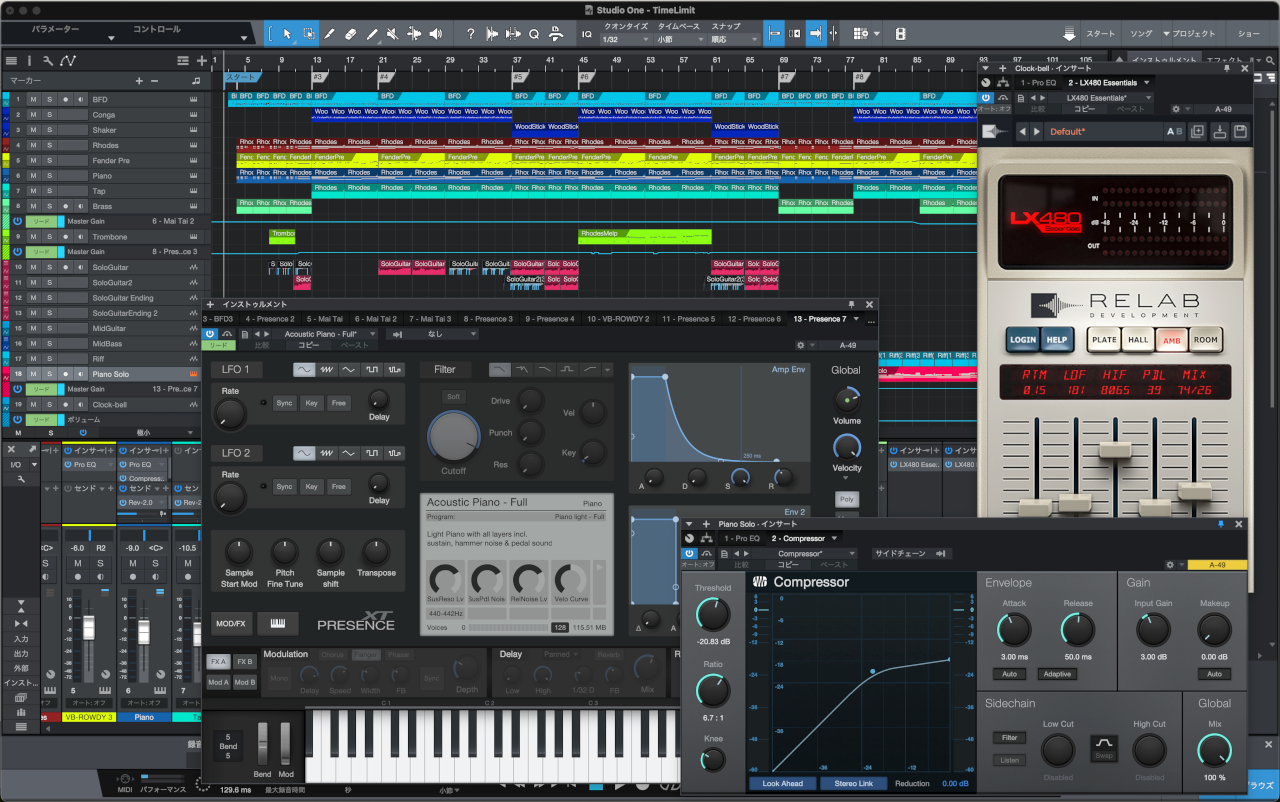This screenshot has height=802, width=1280.
Task: Switch to the 8 - Presence 3 tab
Action: click(488, 319)
